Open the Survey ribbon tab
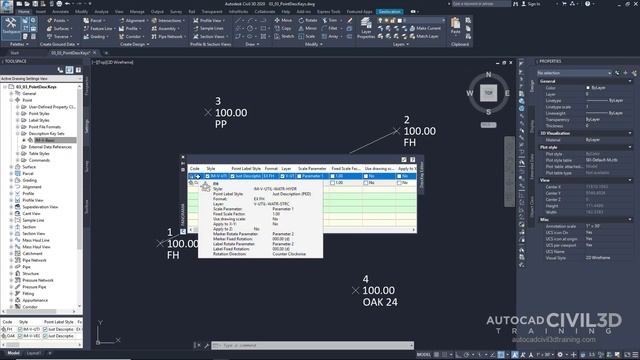Image resolution: width=640 pixels, height=360 pixels. (176, 12)
